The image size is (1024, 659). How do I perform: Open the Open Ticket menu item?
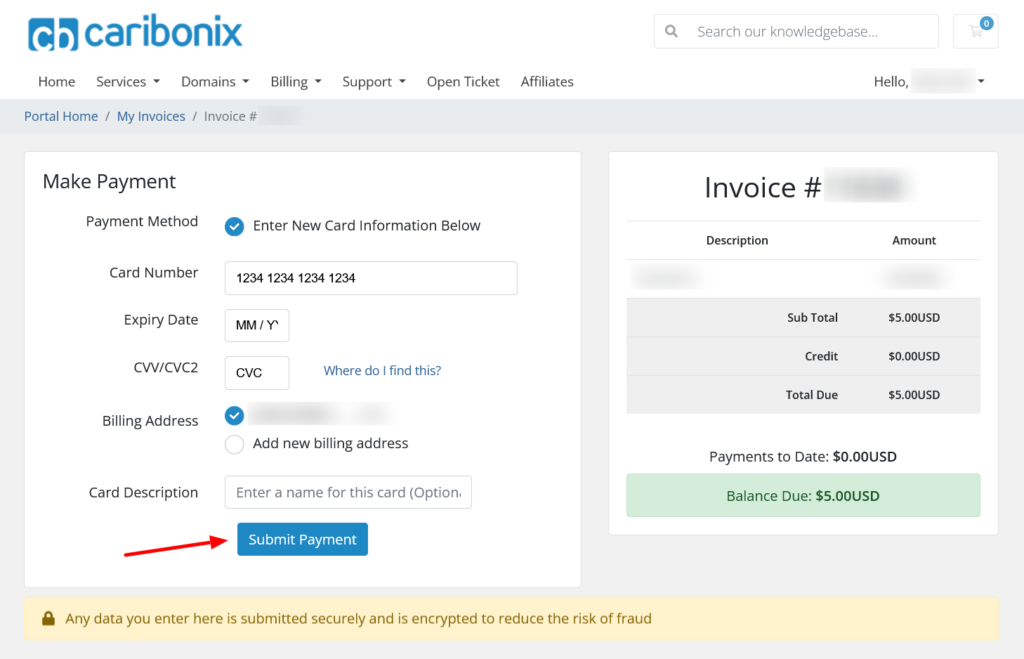pyautogui.click(x=463, y=82)
